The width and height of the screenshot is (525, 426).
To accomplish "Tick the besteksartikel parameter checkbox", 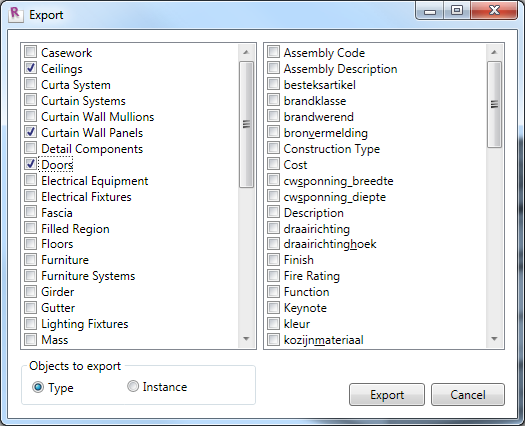I will pyautogui.click(x=273, y=84).
